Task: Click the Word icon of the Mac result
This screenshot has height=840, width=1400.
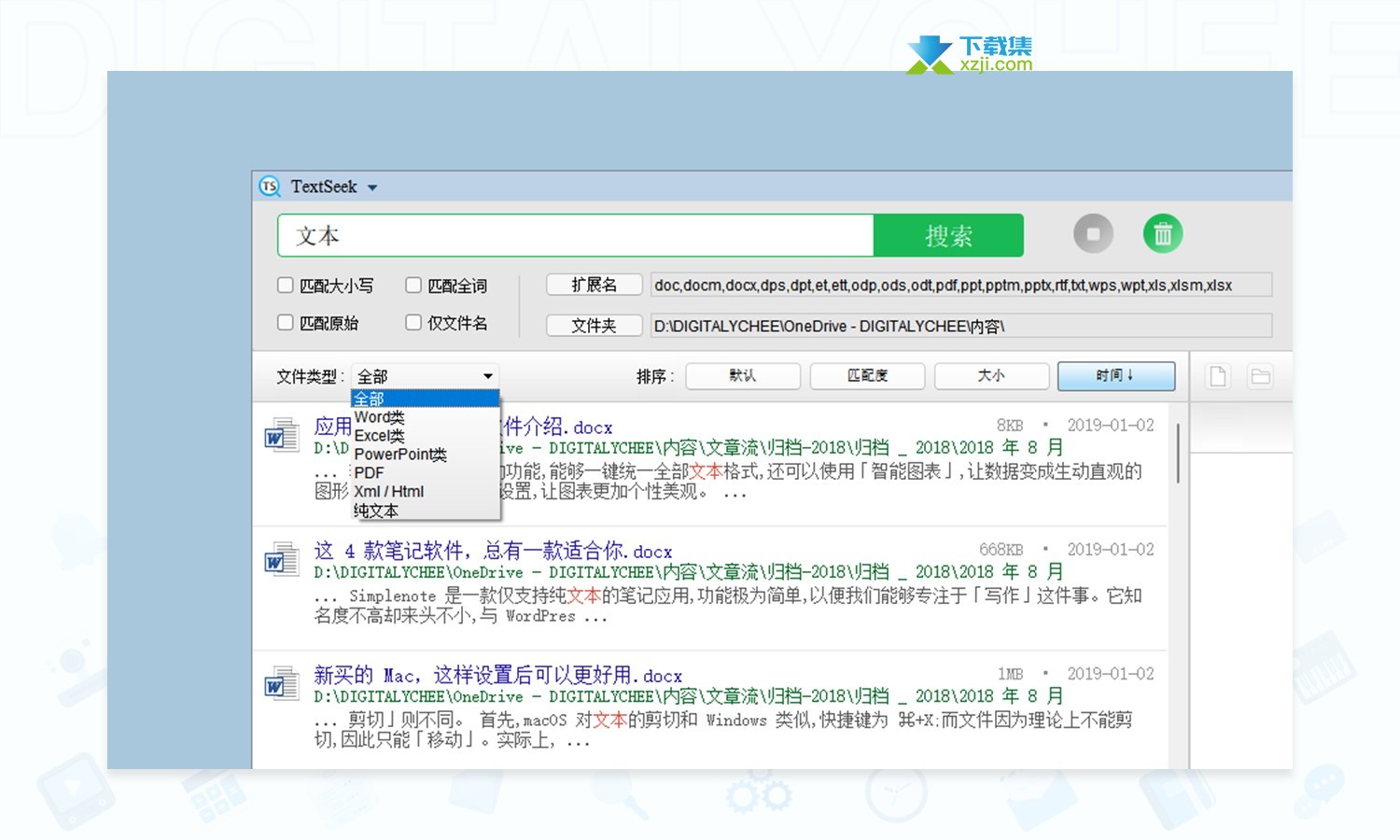Action: click(x=281, y=683)
